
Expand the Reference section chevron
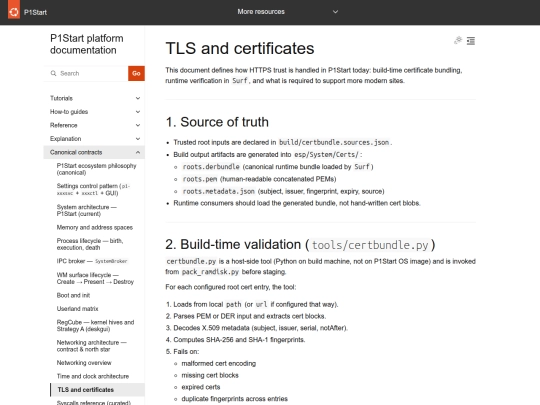[x=138, y=125]
